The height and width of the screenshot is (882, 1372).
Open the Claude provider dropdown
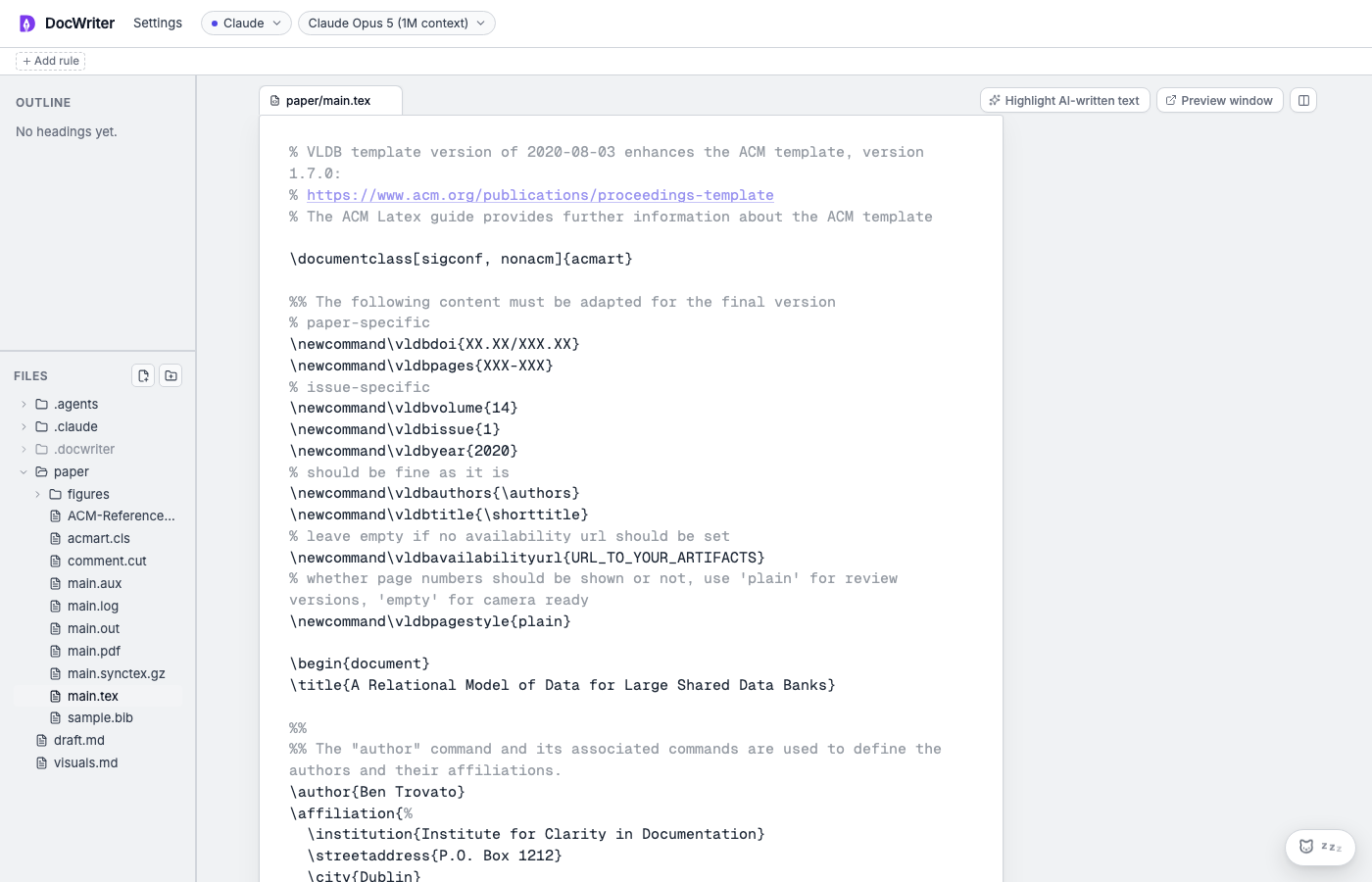tap(246, 23)
